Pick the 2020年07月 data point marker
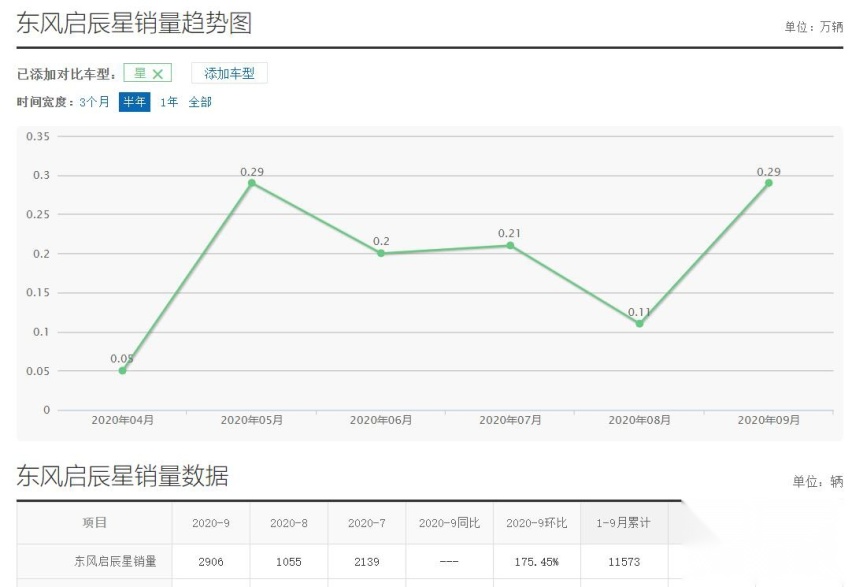Viewport: 852px width, 587px height. coord(510,246)
